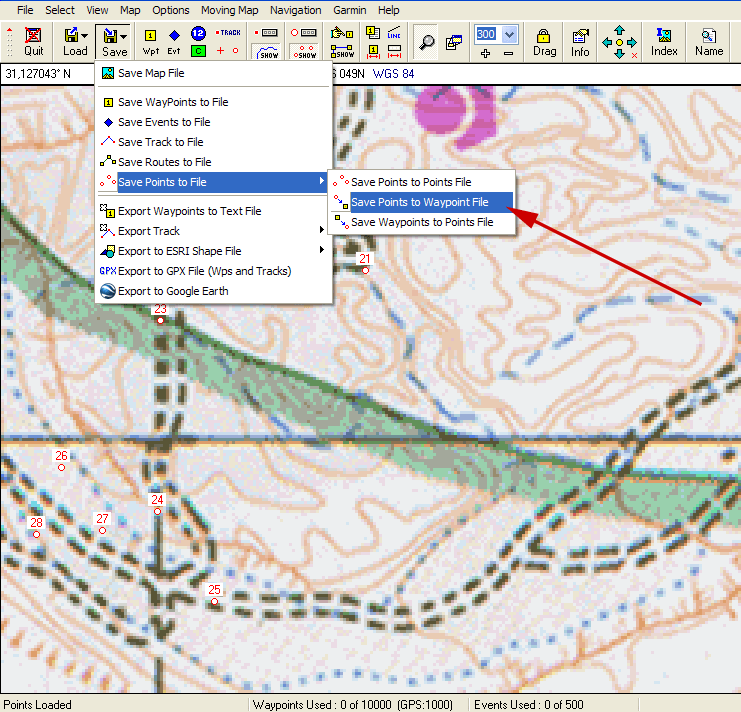Open the Map menu

click(130, 10)
